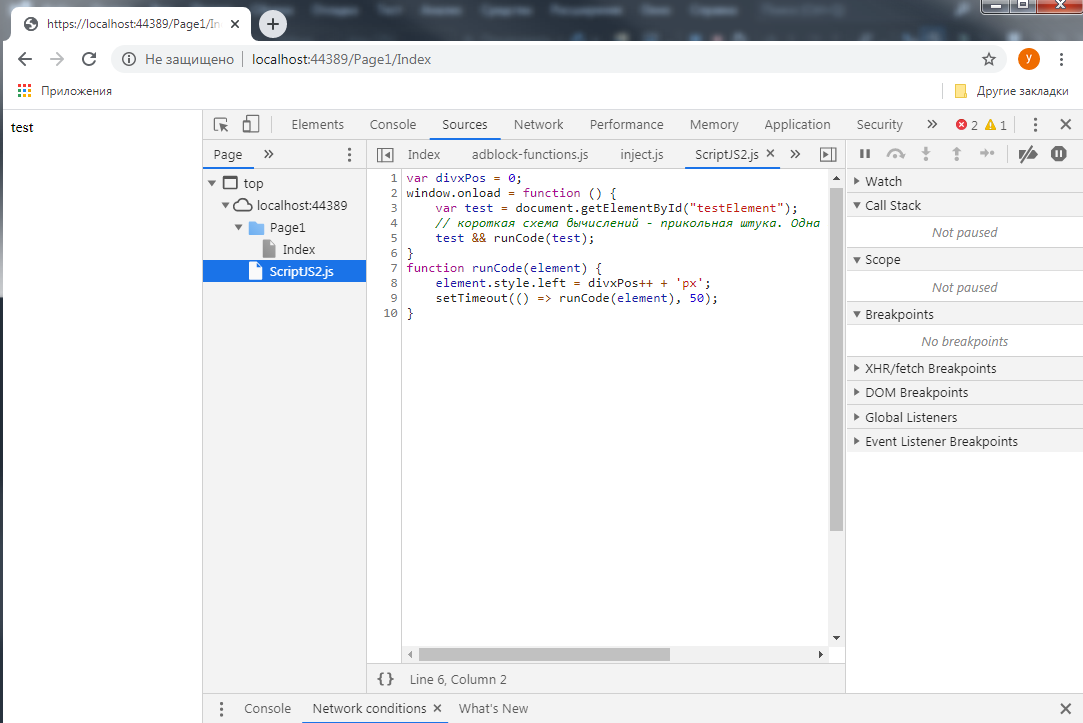Viewport: 1083px width, 723px height.
Task: Hide the debugger sidebar icon
Action: point(827,155)
